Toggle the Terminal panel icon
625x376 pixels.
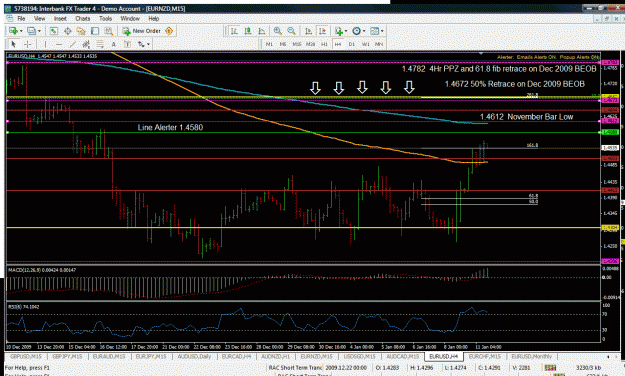(95, 31)
